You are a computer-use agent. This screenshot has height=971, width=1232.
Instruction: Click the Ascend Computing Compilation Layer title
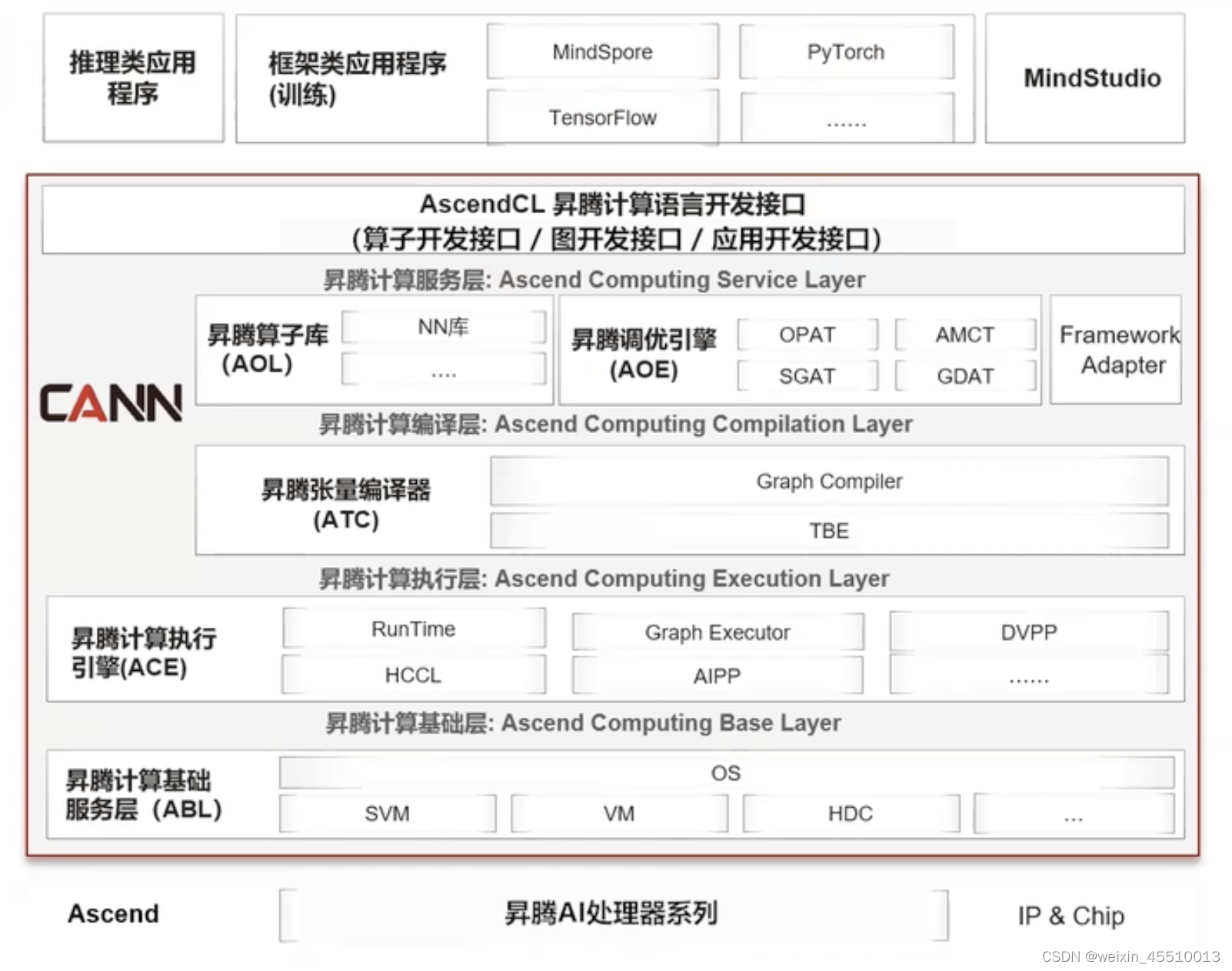616,424
